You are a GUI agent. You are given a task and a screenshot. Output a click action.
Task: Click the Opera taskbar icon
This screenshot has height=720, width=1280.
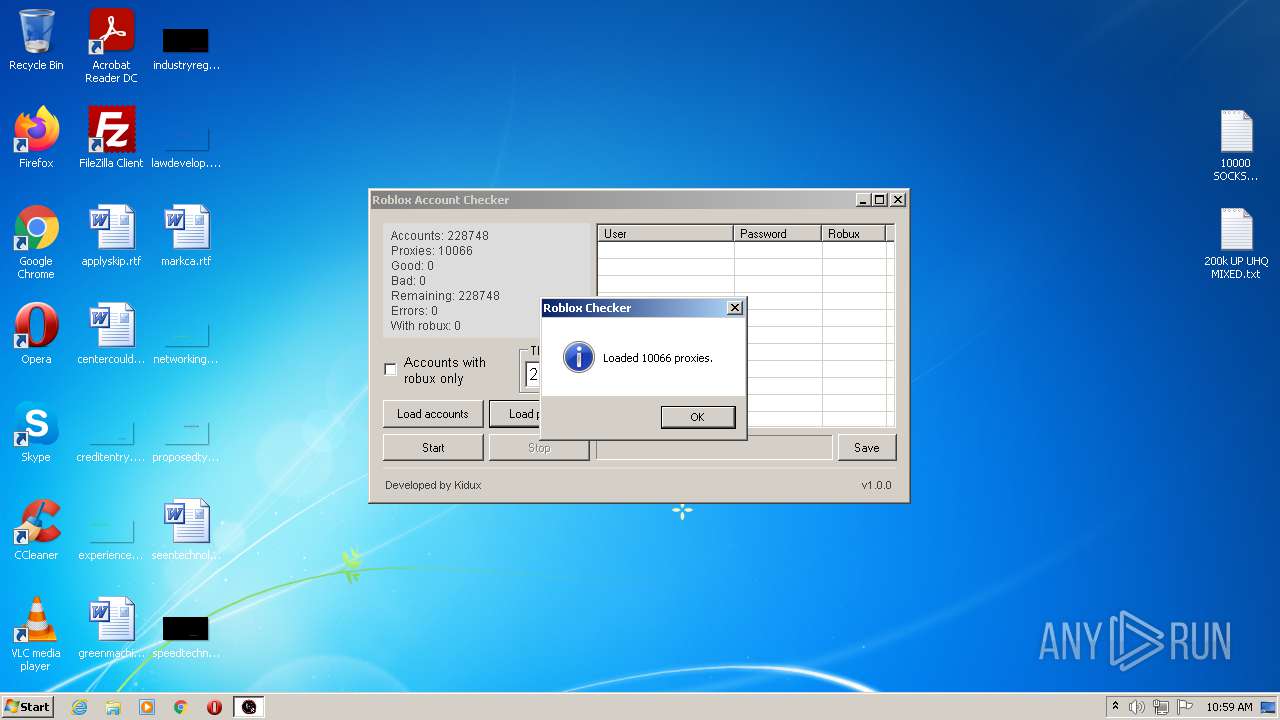214,707
